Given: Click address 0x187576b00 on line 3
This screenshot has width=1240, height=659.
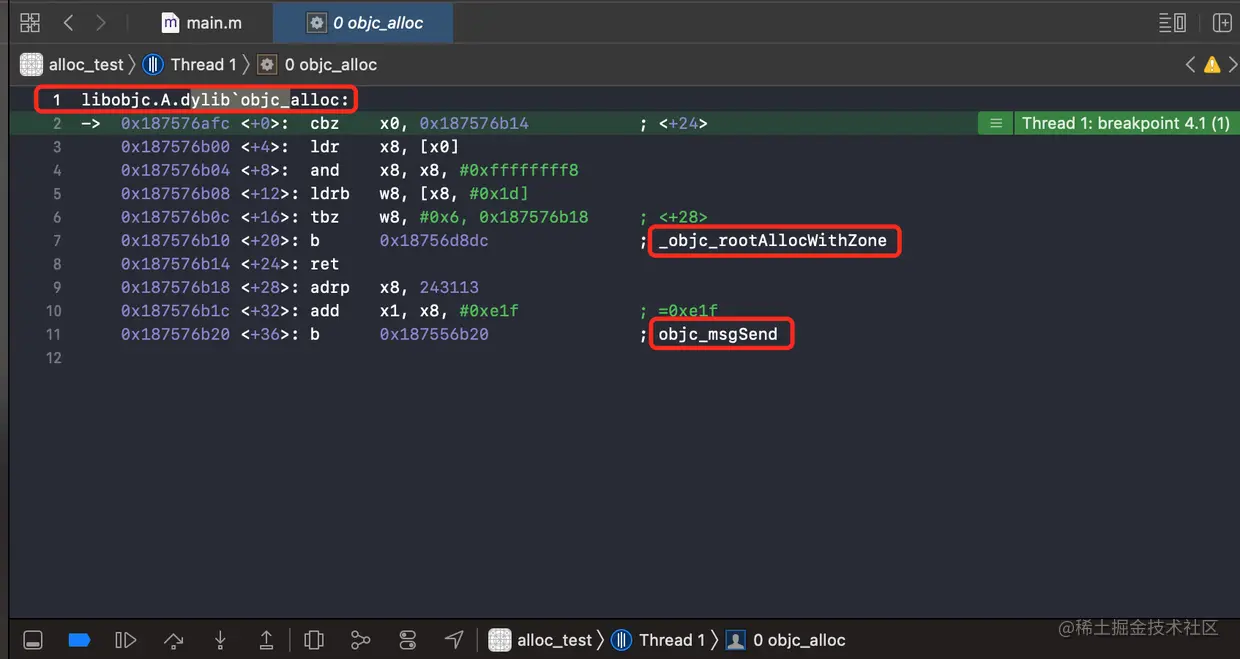Looking at the screenshot, I should 175,147.
